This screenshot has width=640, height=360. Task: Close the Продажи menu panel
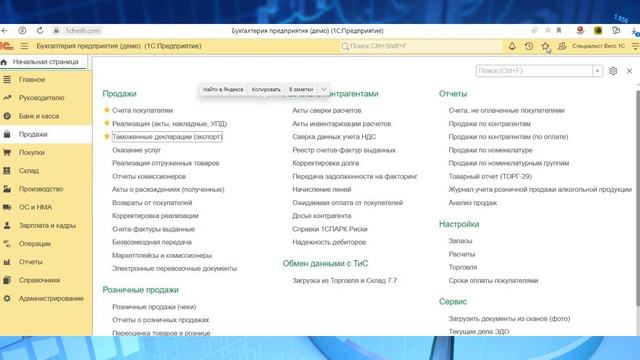click(629, 71)
